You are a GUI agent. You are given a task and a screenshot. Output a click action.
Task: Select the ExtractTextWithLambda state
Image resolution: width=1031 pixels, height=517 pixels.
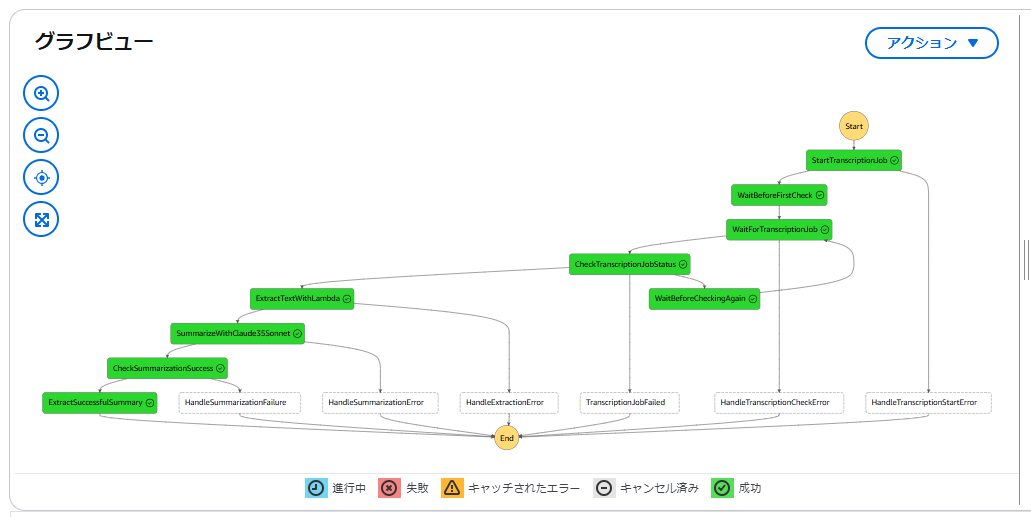[302, 299]
